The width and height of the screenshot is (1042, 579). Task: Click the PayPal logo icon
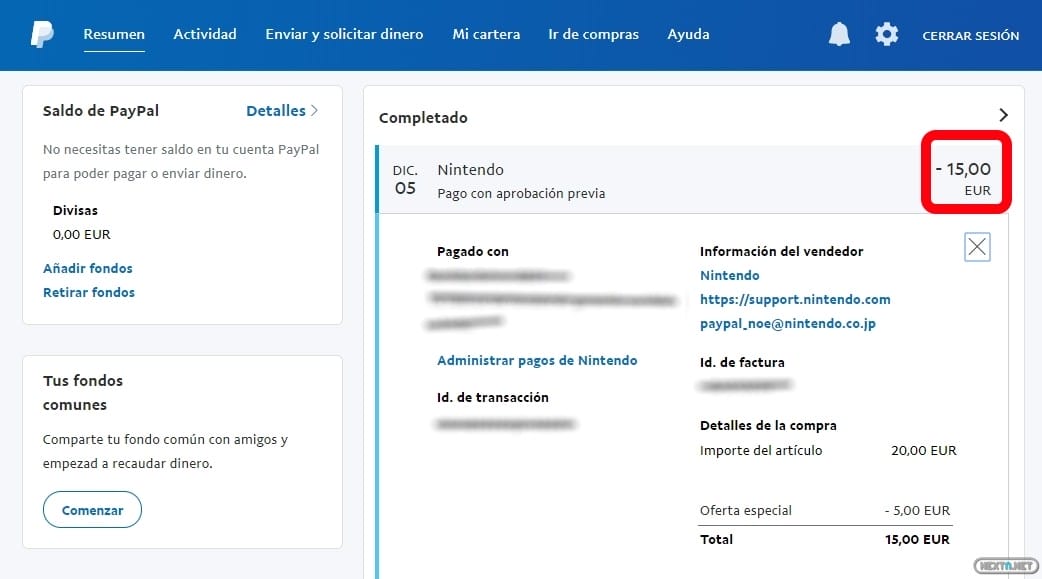click(42, 34)
